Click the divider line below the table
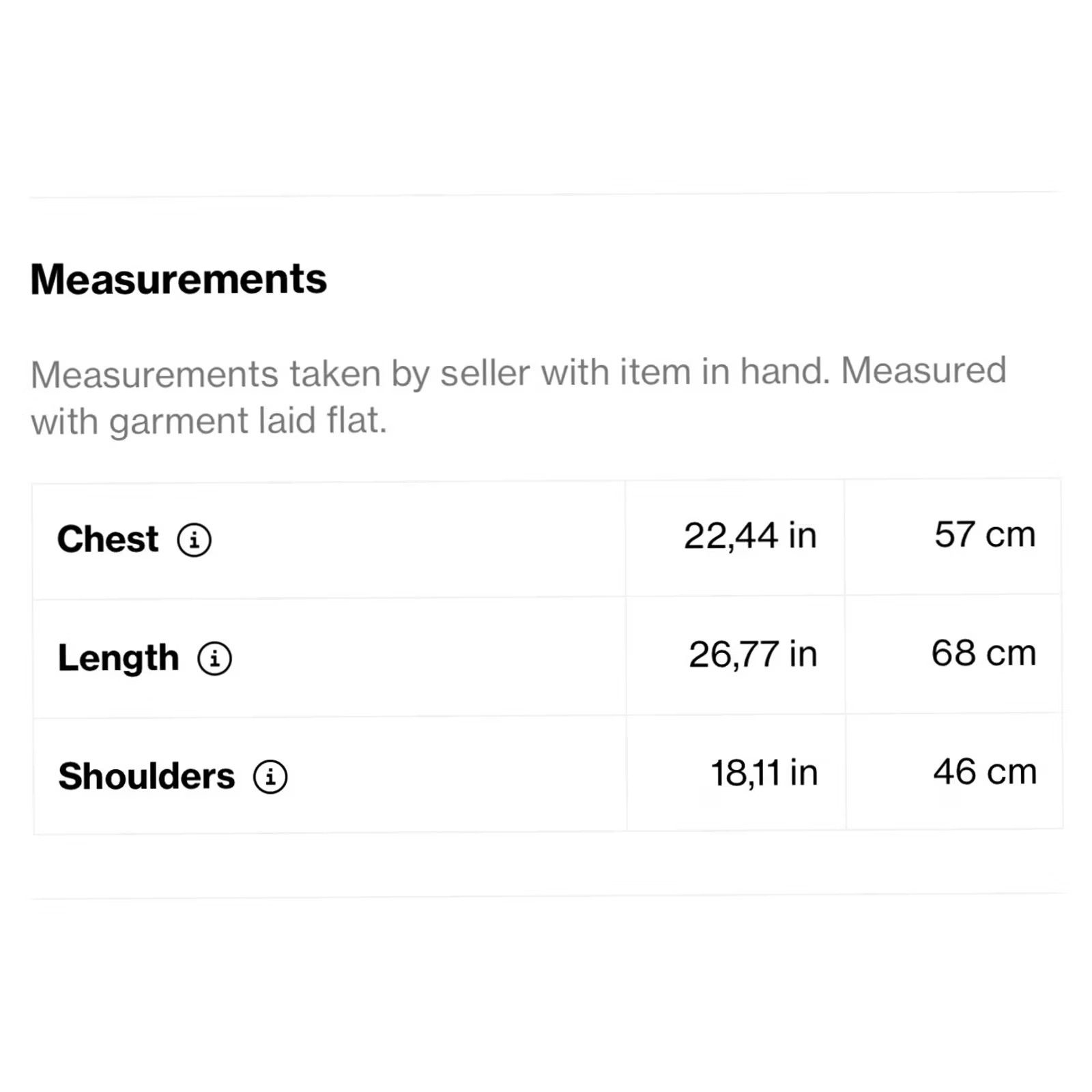The image size is (1092, 1092). pyautogui.click(x=547, y=896)
